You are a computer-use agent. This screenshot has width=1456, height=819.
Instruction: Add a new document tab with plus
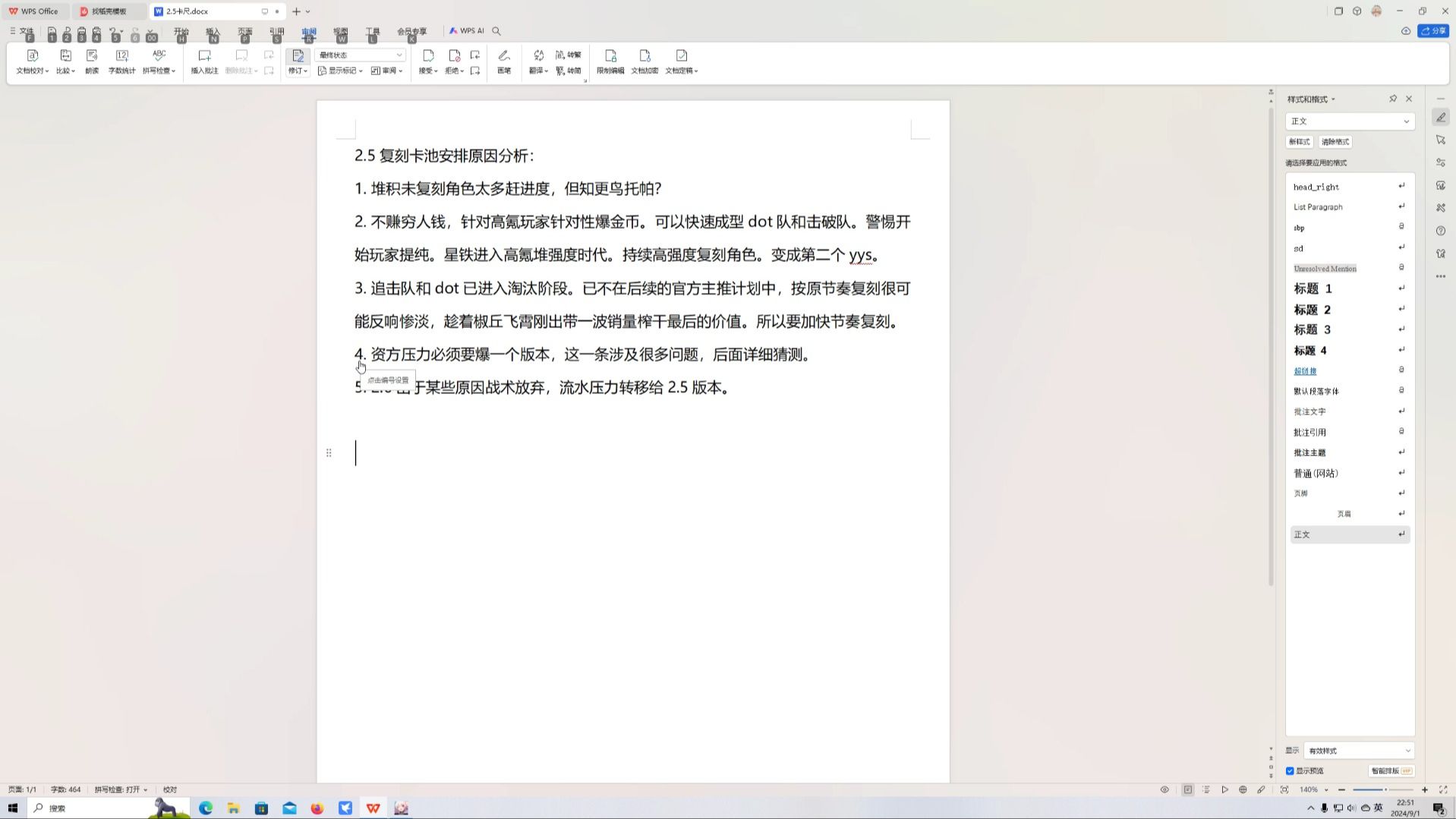pos(296,11)
